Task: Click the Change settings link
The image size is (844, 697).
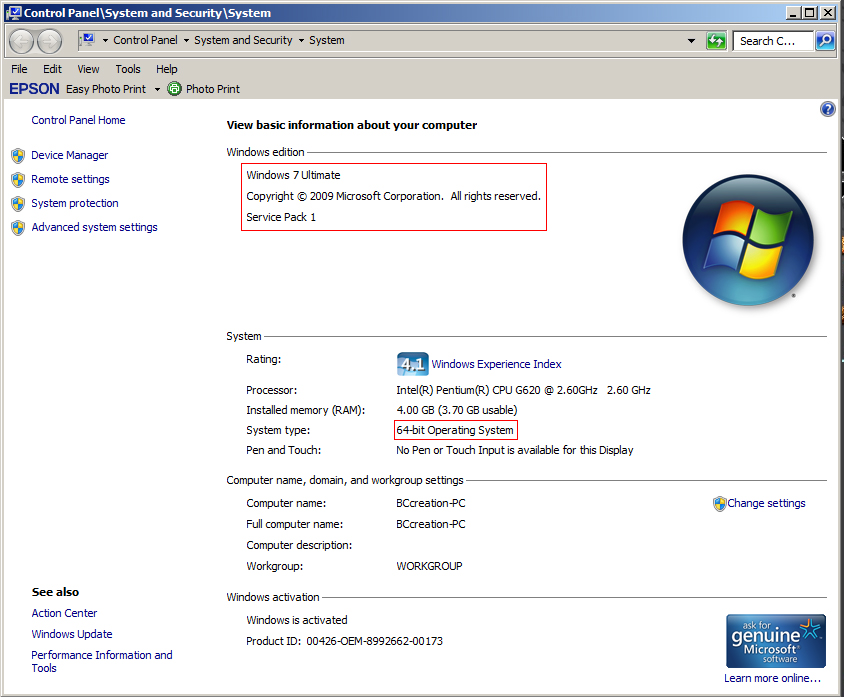Action: pos(766,503)
